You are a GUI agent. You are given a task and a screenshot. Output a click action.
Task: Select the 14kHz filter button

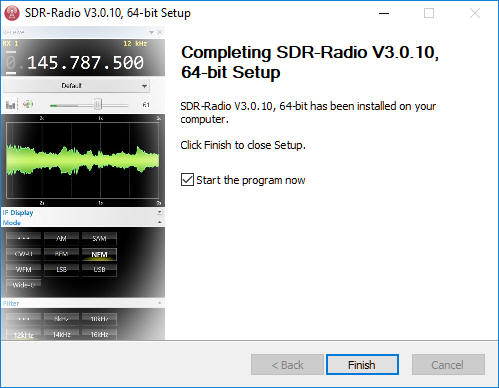[61, 334]
